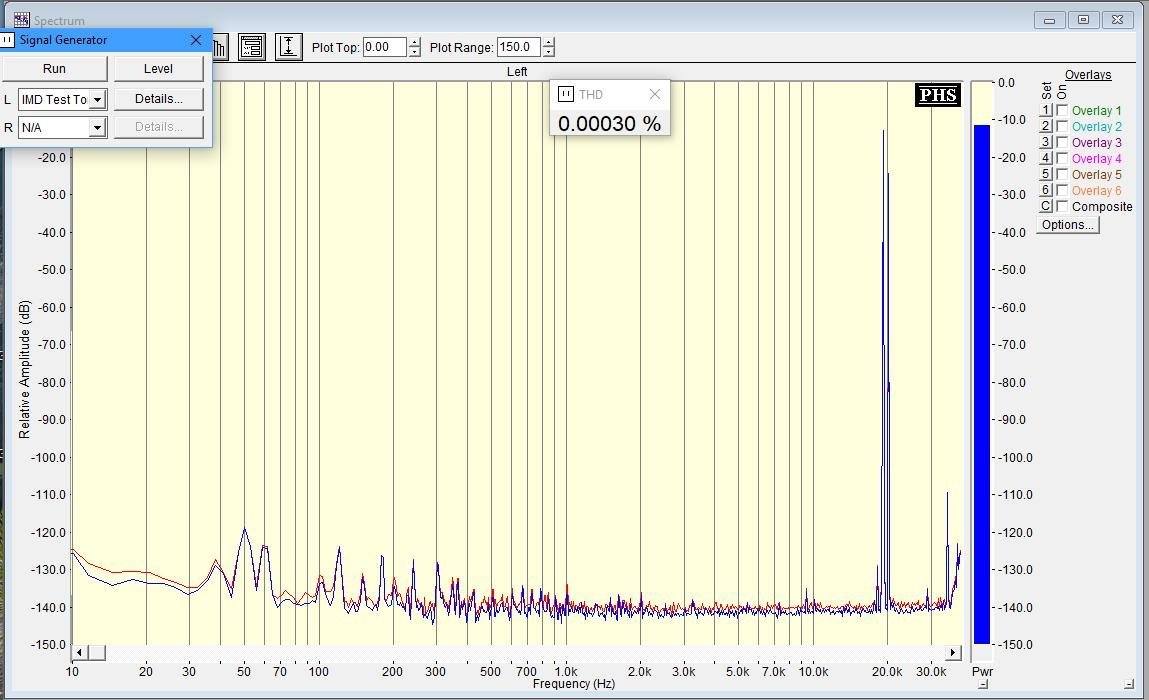The width and height of the screenshot is (1149, 700).
Task: Turn on the Overlay 5 checkbox
Action: [x=1062, y=175]
